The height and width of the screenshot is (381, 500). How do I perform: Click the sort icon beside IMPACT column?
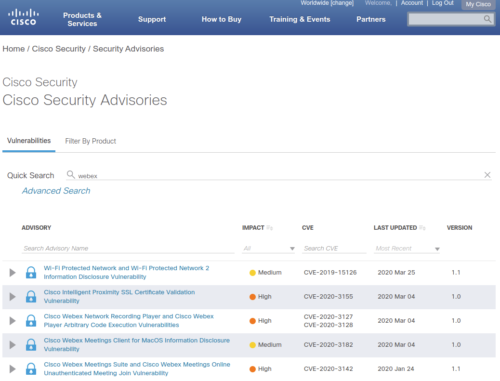coord(270,228)
